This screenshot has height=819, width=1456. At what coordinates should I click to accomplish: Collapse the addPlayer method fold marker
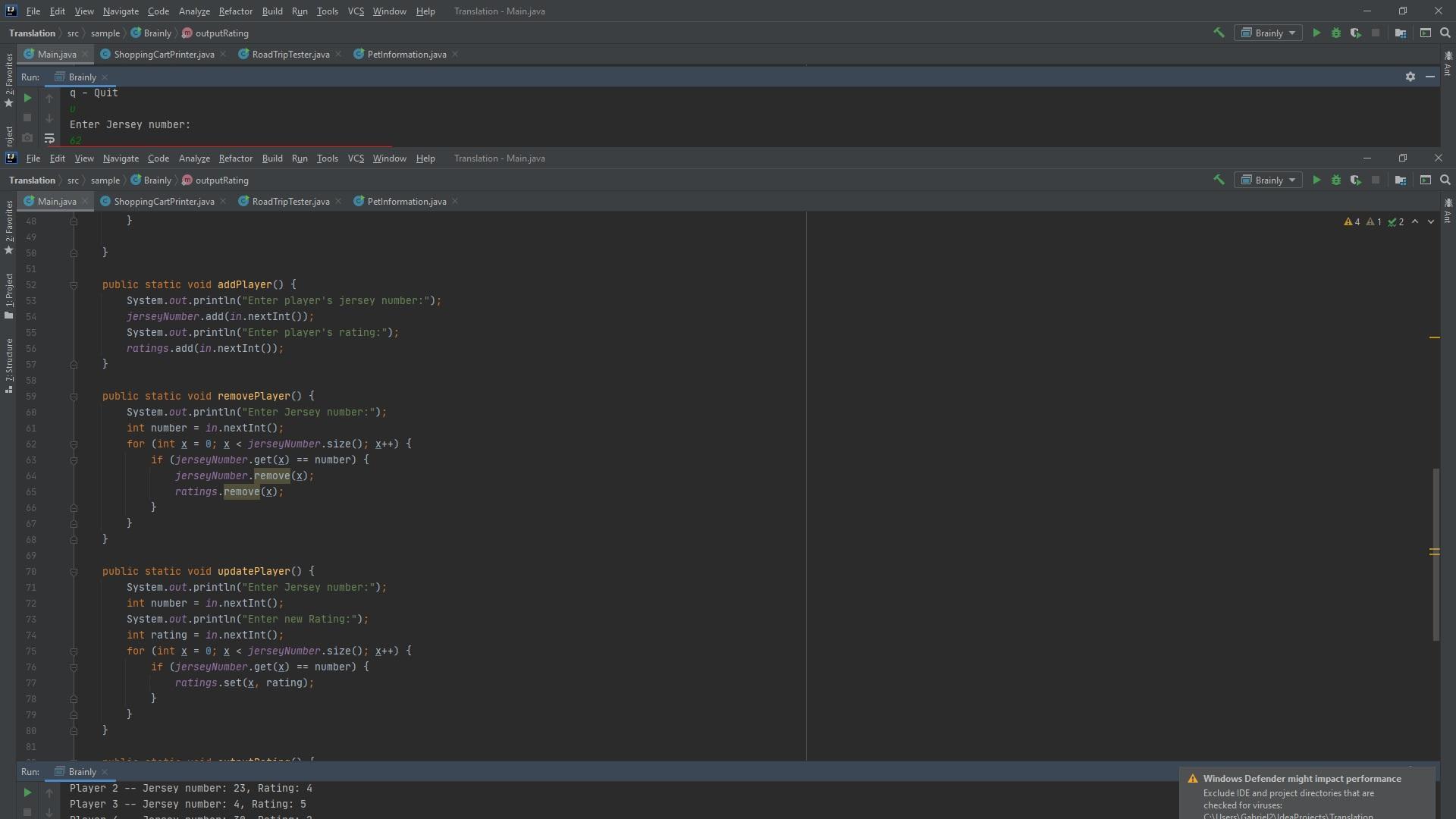click(74, 285)
